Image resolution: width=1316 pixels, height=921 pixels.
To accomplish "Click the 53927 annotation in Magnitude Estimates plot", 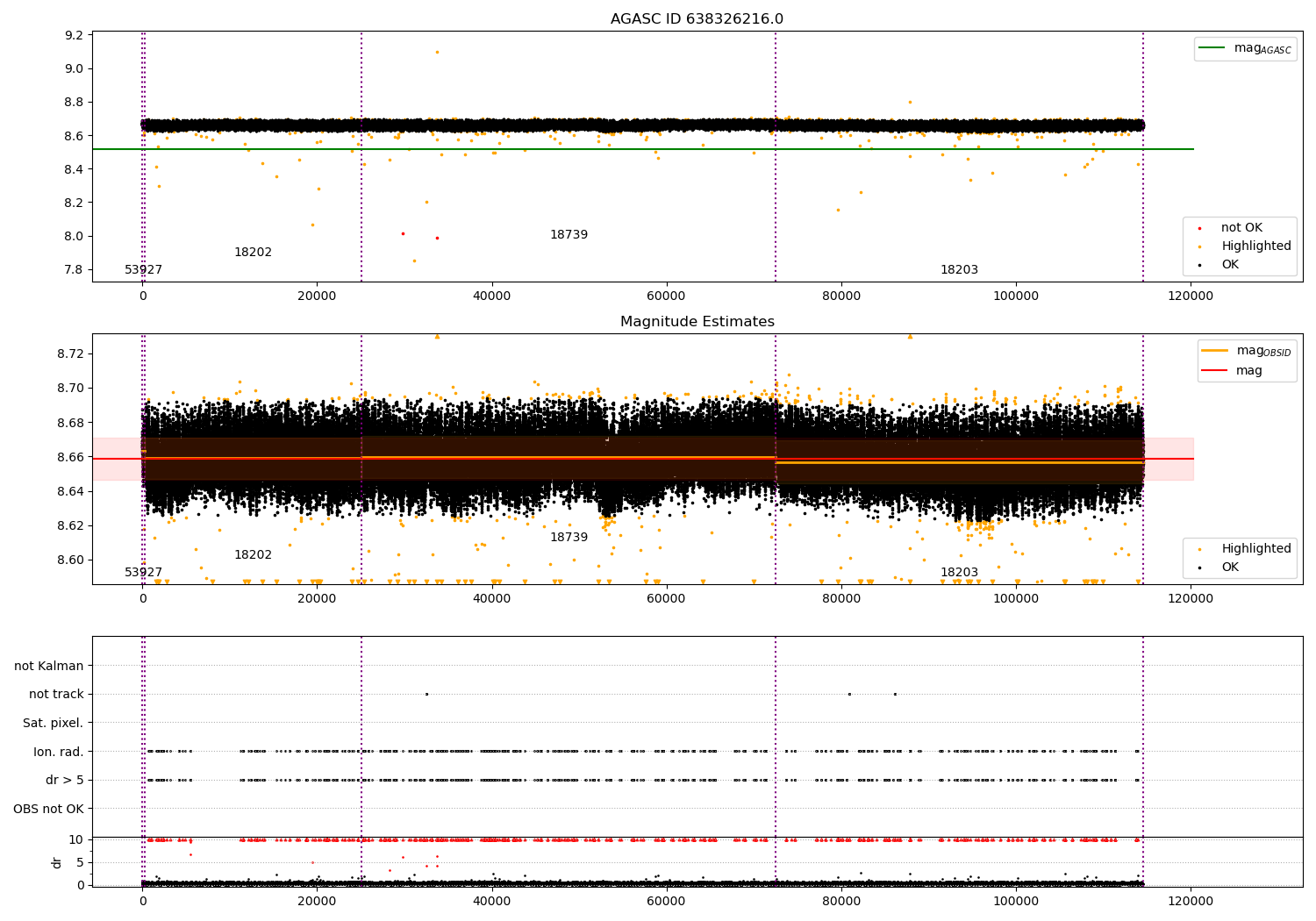I will 143,573.
